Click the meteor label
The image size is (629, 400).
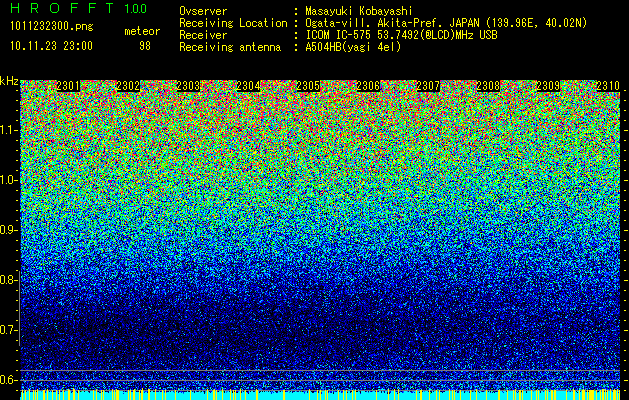pyautogui.click(x=142, y=31)
